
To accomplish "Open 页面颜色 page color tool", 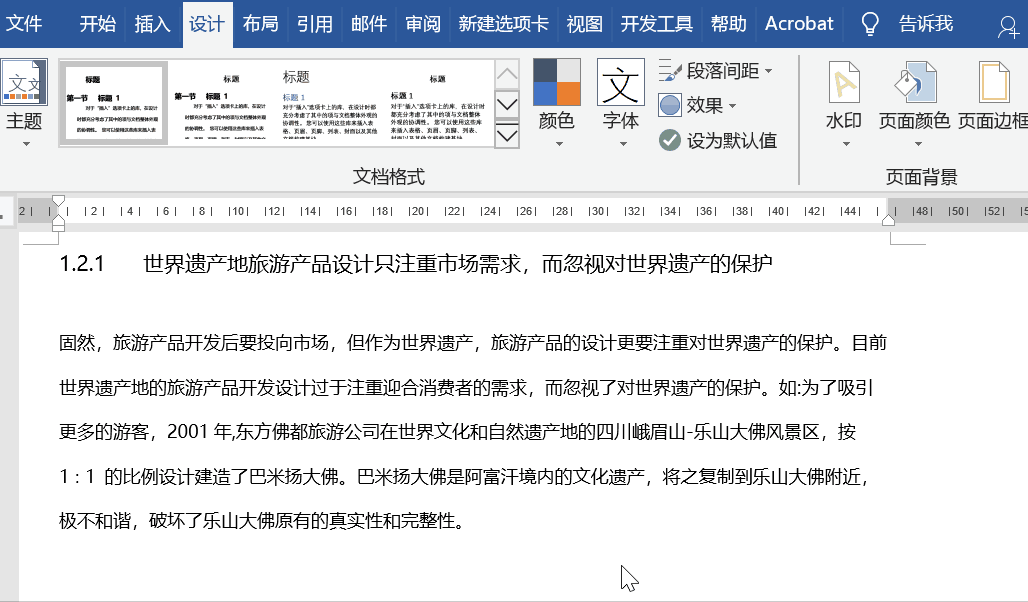I will (x=914, y=84).
